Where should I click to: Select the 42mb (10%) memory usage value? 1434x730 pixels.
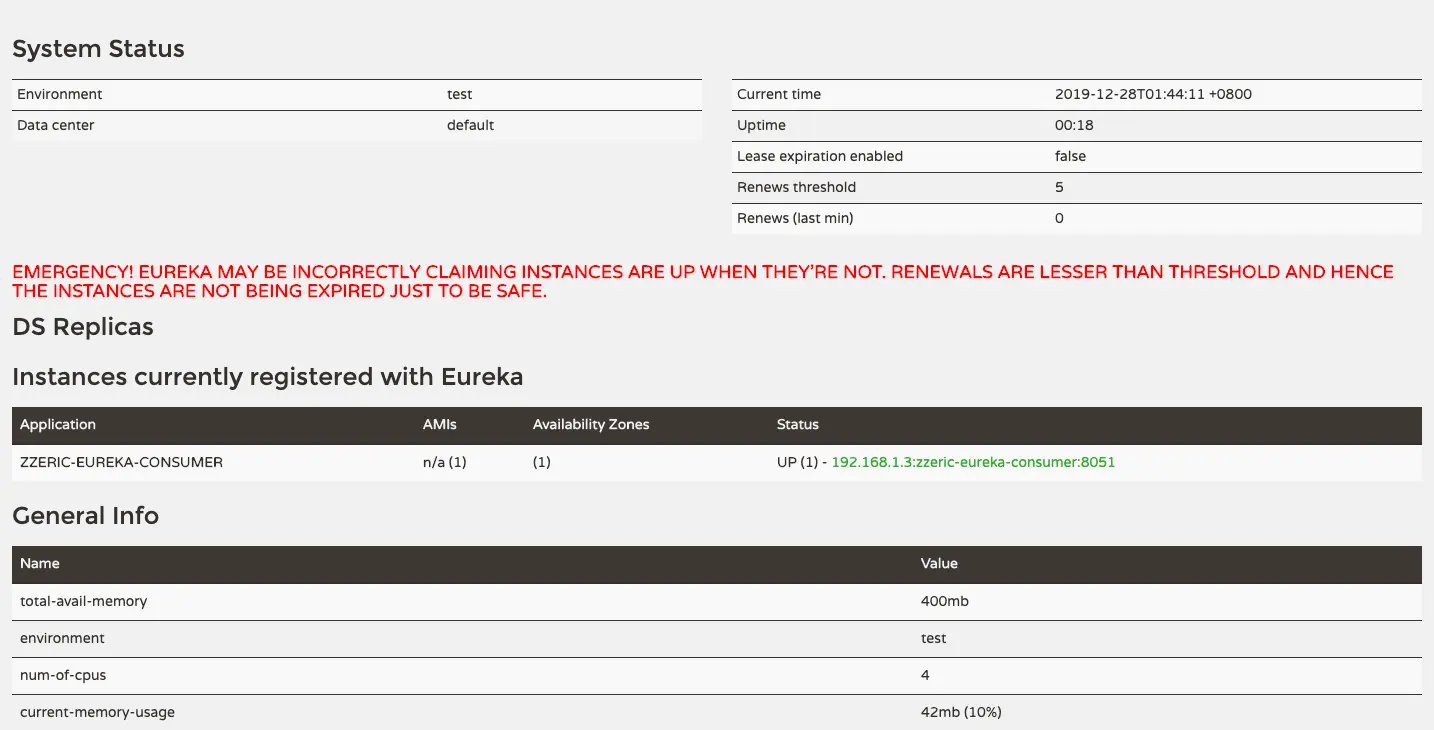point(961,712)
